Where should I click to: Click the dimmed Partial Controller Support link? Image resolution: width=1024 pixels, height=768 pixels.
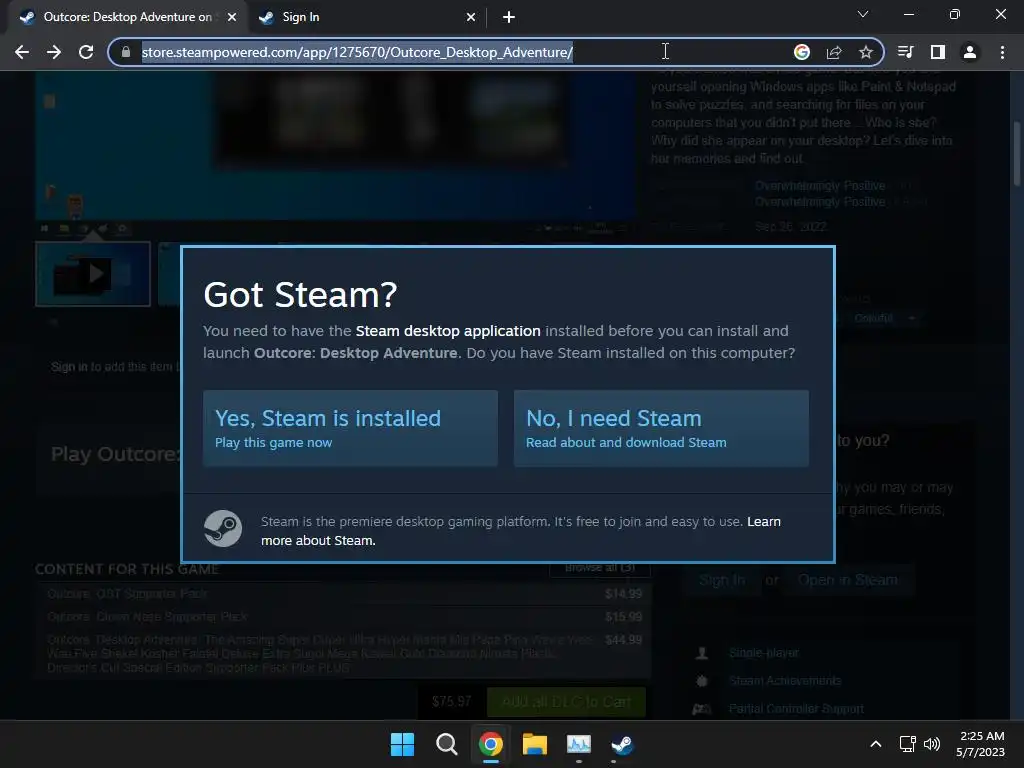pos(796,709)
